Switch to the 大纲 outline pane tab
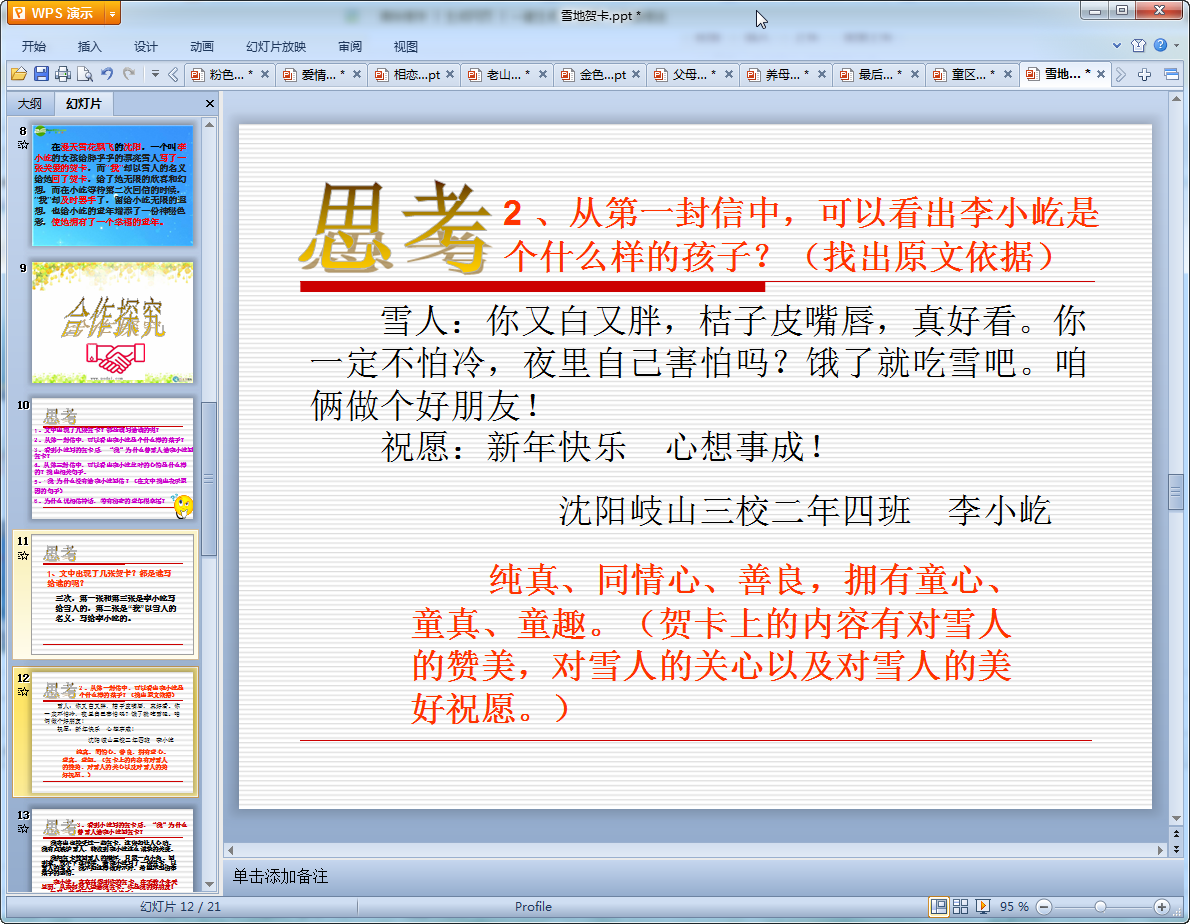1190x924 pixels. coord(30,103)
